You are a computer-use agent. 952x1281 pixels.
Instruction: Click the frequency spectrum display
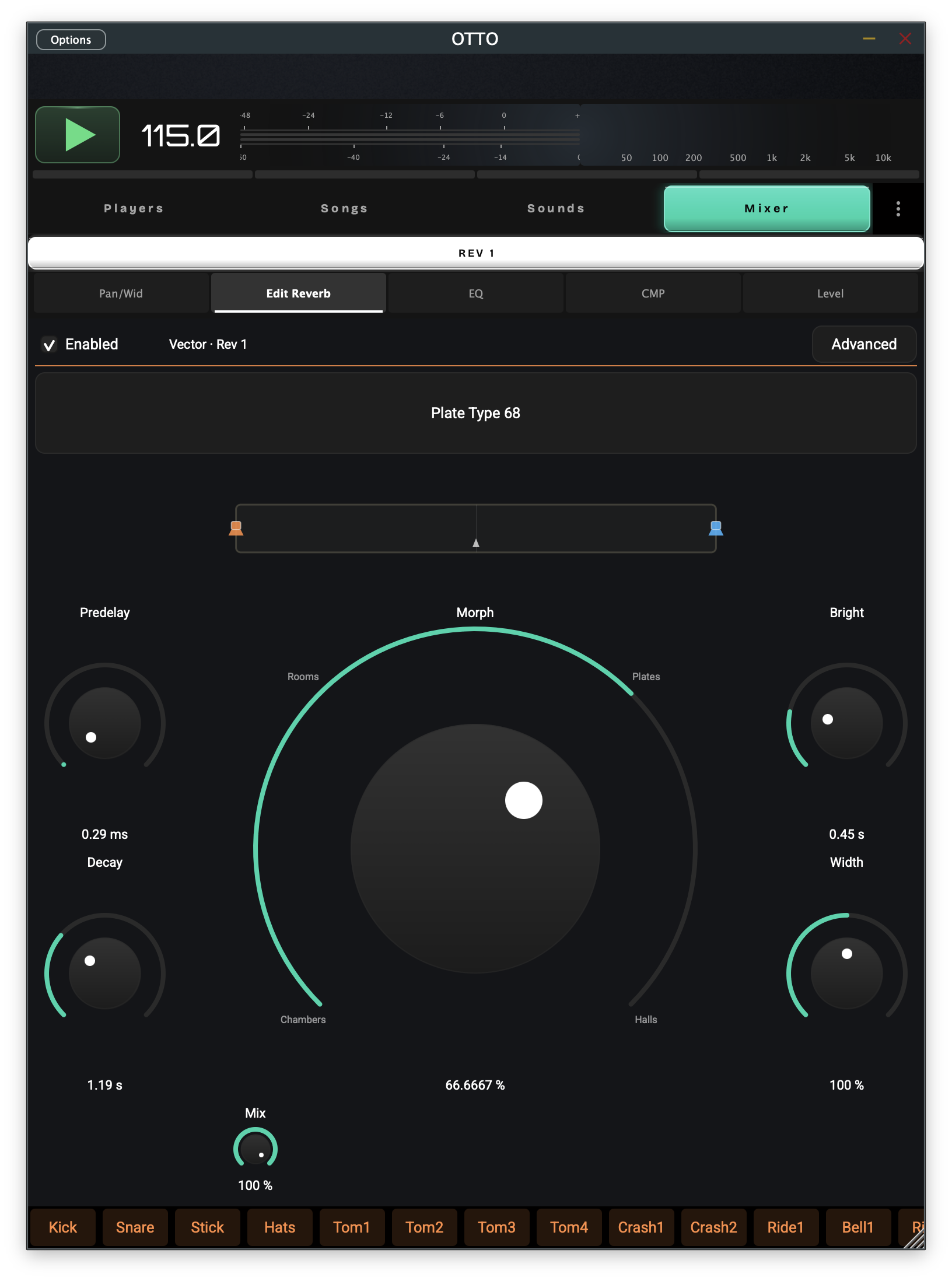751,135
